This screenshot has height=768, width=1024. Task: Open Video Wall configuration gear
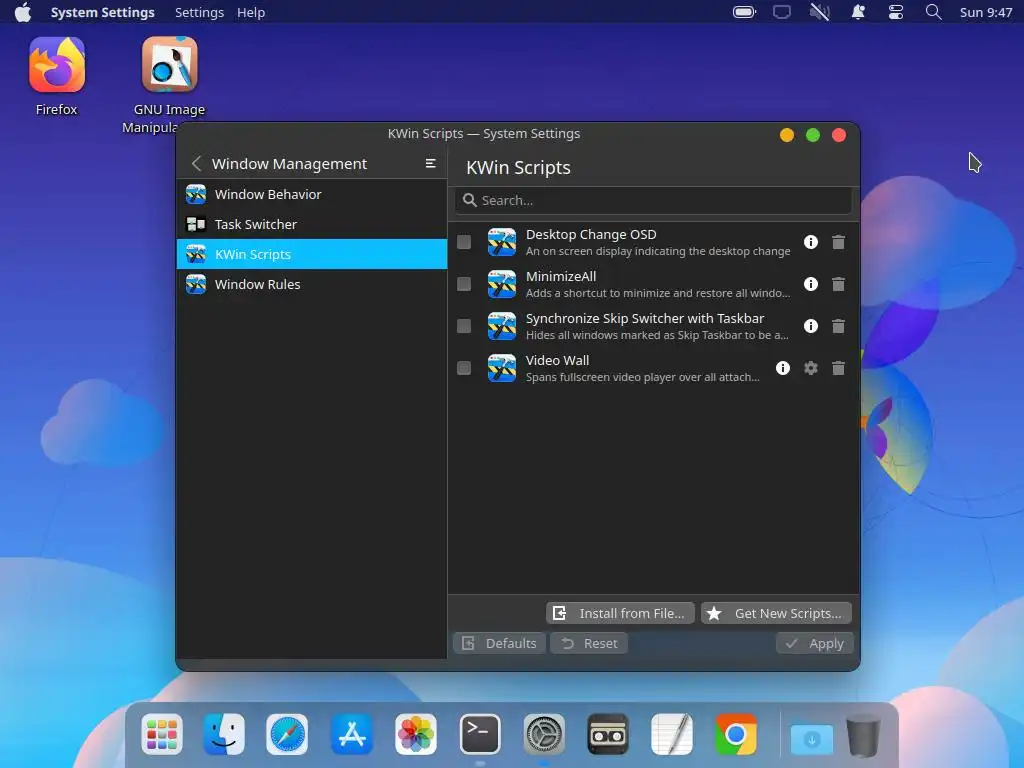[810, 368]
